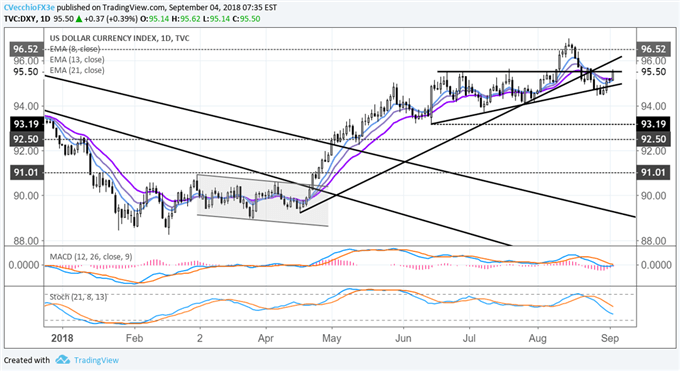Click the EMA (8, close) indicator legend
680x371 pixels.
pyautogui.click(x=75, y=49)
